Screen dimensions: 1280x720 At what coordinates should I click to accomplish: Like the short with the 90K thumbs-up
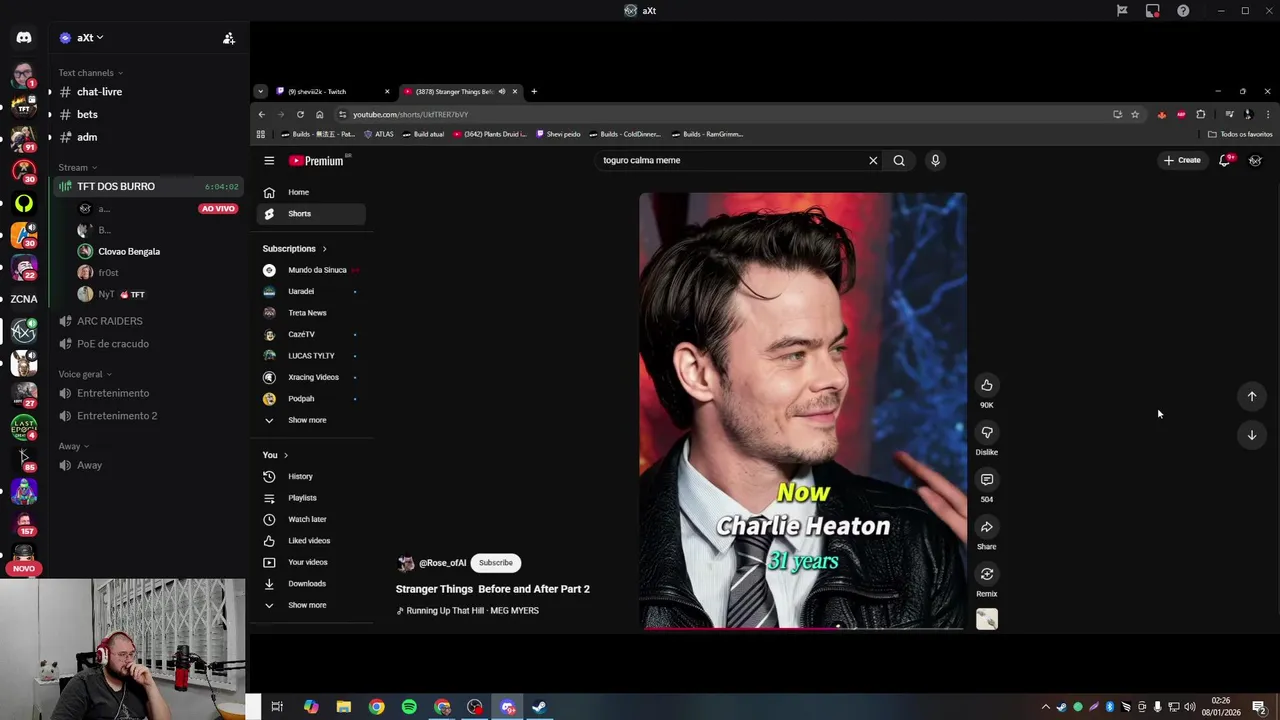(x=986, y=385)
